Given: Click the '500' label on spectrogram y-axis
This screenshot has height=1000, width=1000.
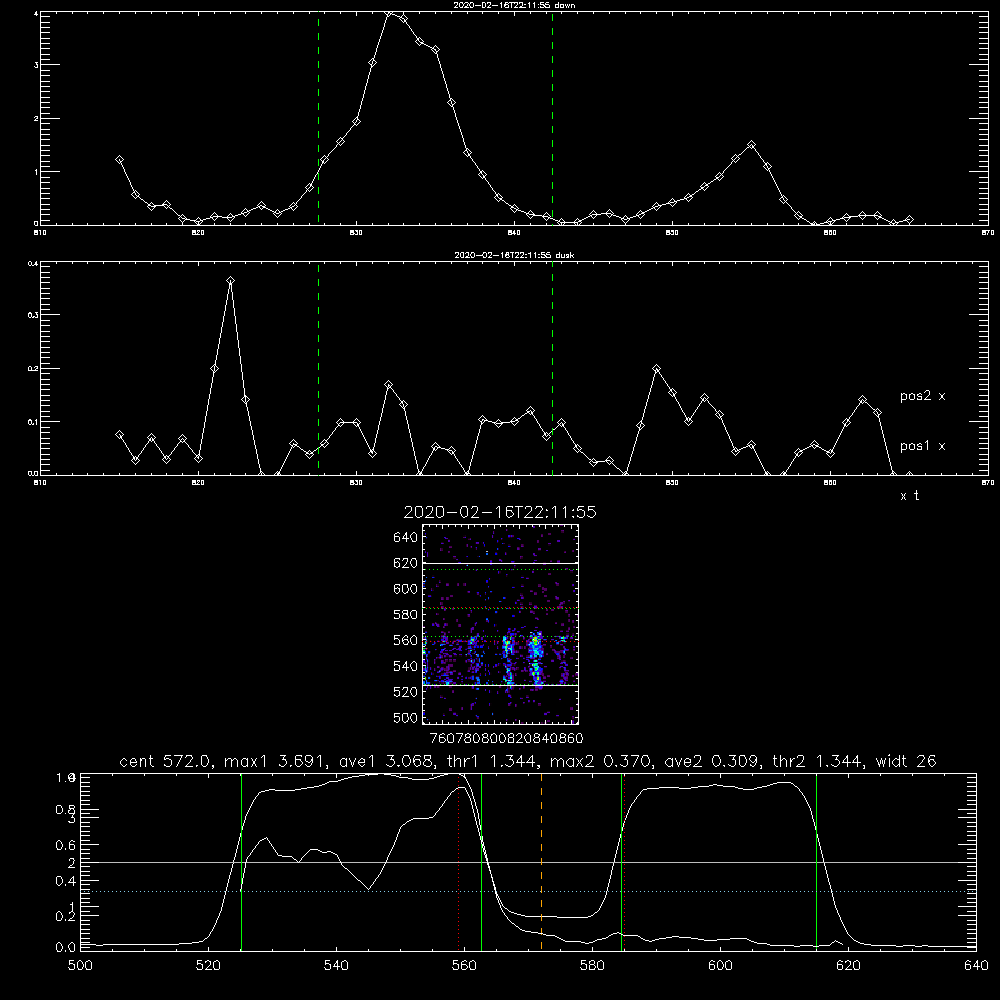Looking at the screenshot, I should click(406, 717).
